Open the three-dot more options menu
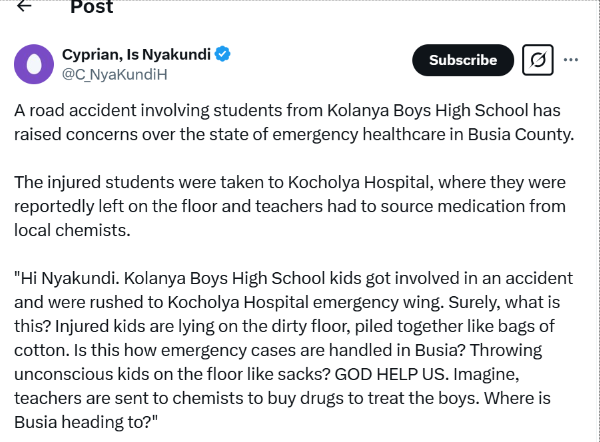 tap(571, 61)
